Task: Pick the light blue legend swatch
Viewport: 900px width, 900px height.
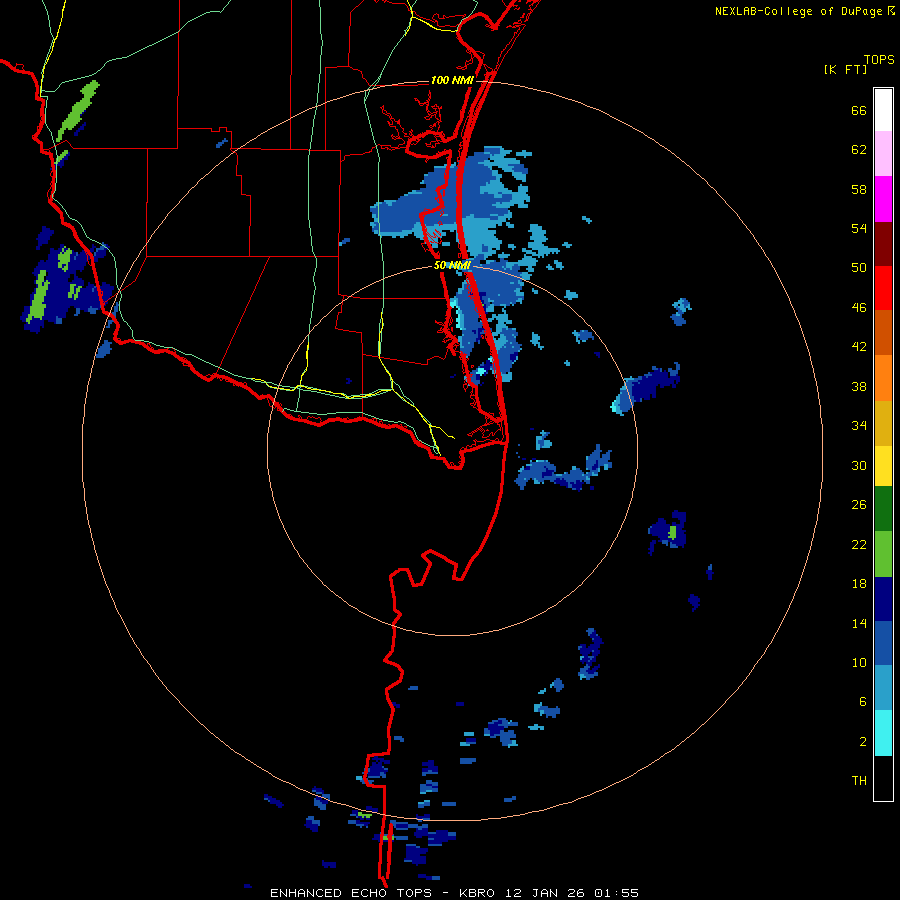Action: click(x=883, y=688)
